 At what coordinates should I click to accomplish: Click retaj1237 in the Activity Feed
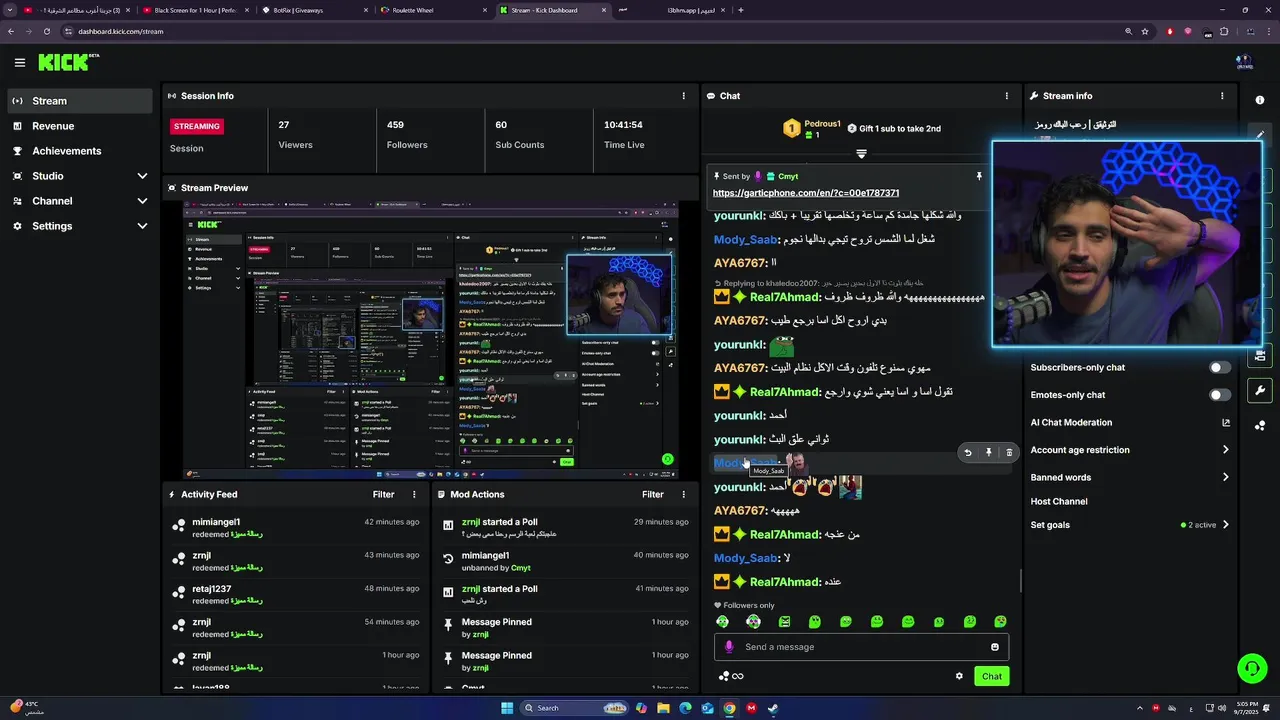212,589
